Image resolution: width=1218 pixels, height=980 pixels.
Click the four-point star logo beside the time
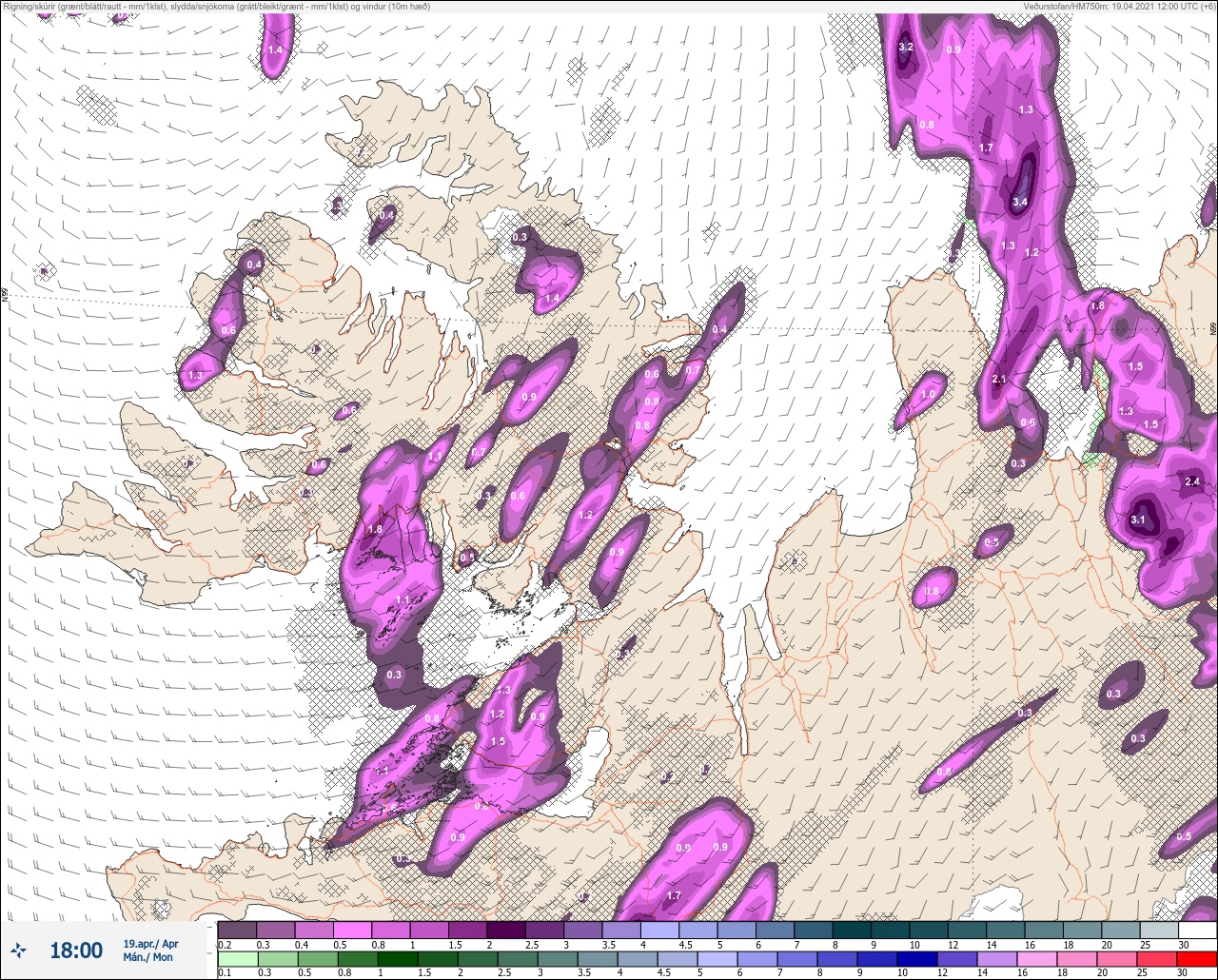18,950
